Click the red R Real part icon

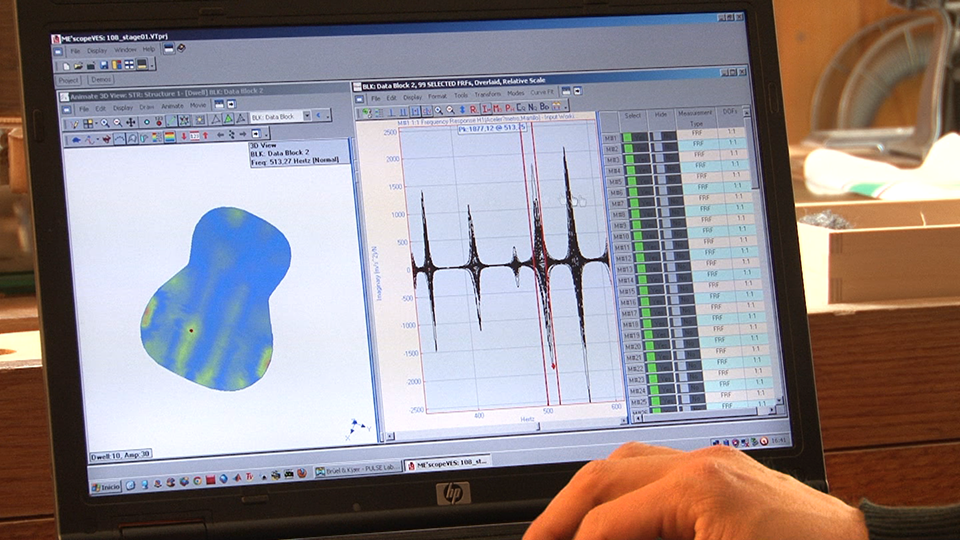coord(474,110)
